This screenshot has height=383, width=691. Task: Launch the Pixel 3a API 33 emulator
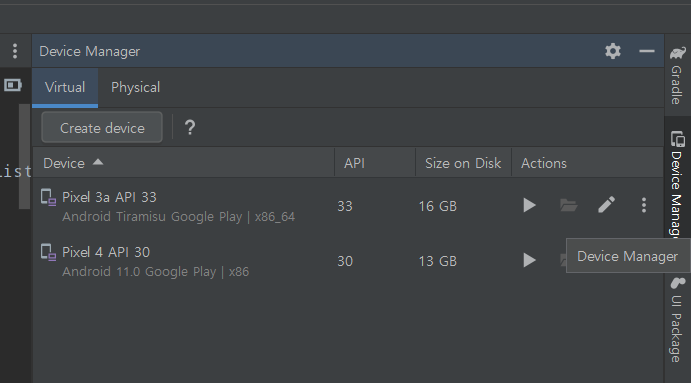pos(529,205)
